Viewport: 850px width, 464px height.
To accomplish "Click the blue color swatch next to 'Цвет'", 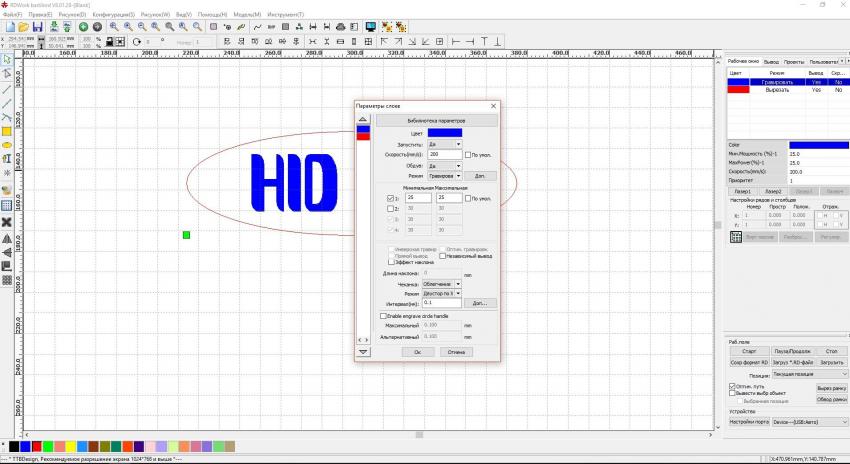I will coord(445,133).
